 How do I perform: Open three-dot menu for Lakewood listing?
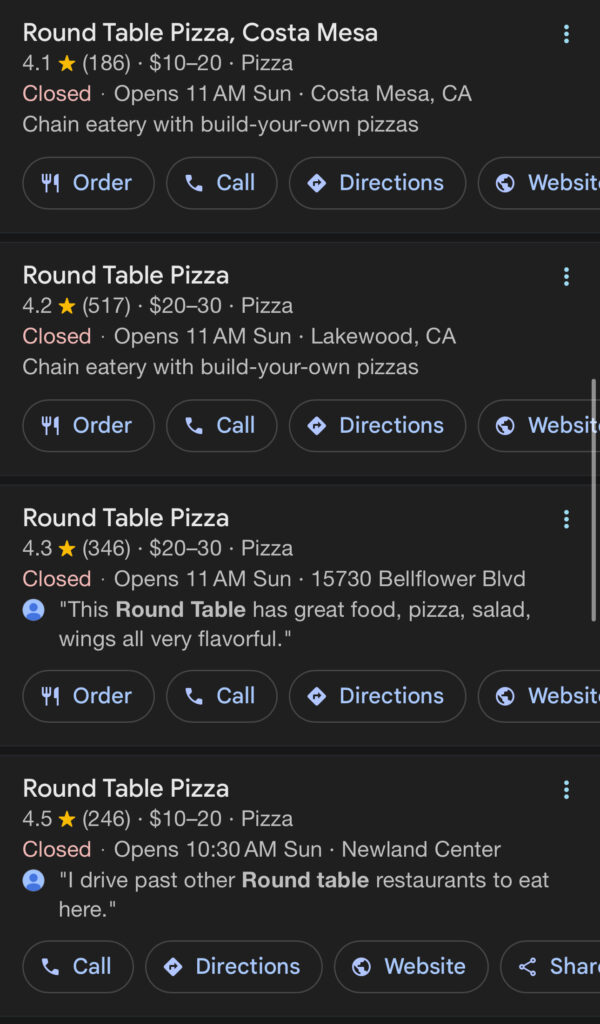click(566, 277)
